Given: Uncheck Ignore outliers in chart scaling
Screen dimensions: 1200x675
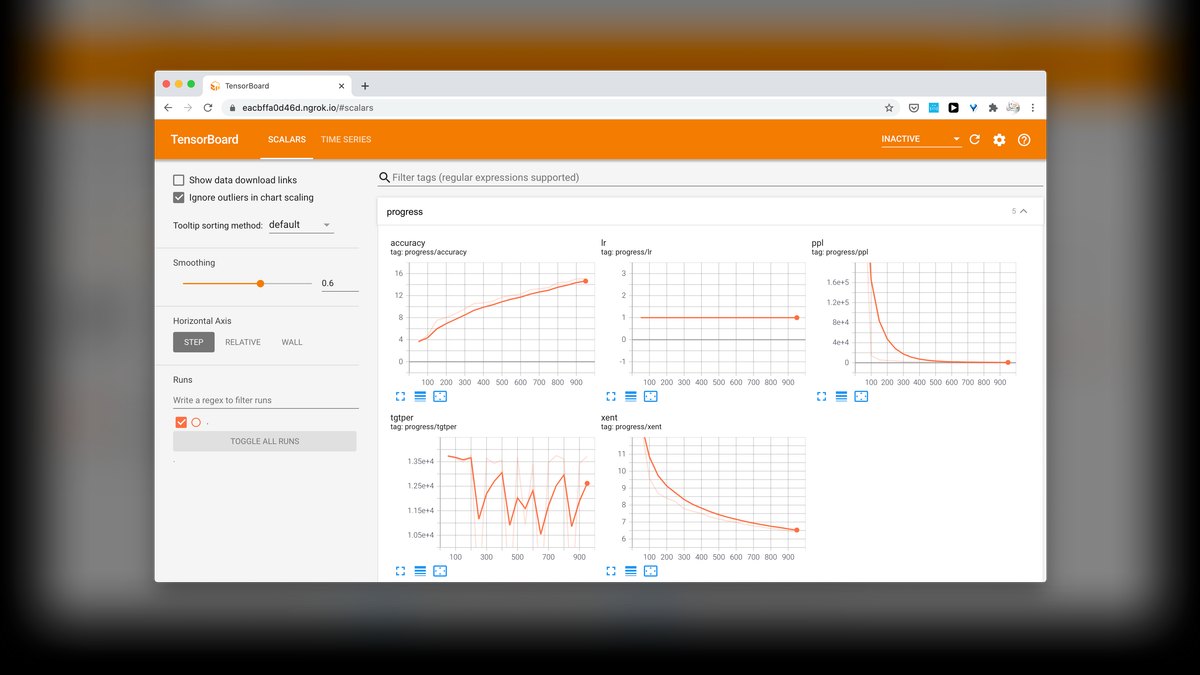Looking at the screenshot, I should 178,197.
